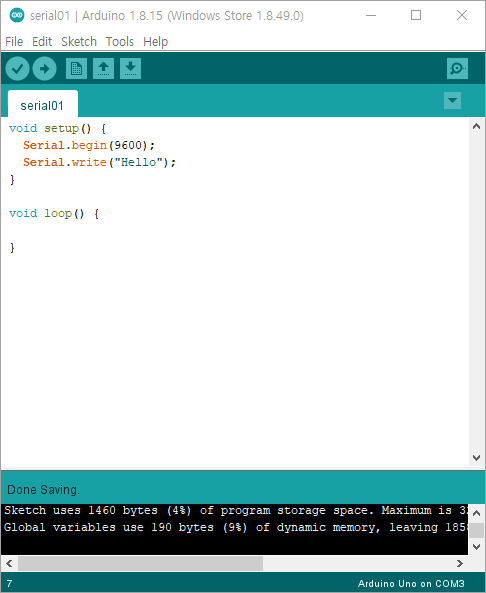Save the sketch with the down-arrow icon
486x593 pixels.
(130, 68)
